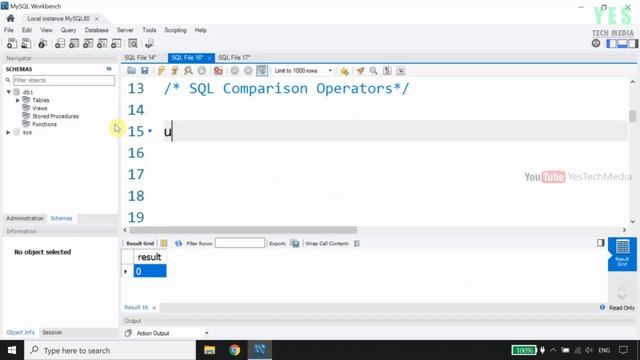Open the File menu

[x=9, y=30]
